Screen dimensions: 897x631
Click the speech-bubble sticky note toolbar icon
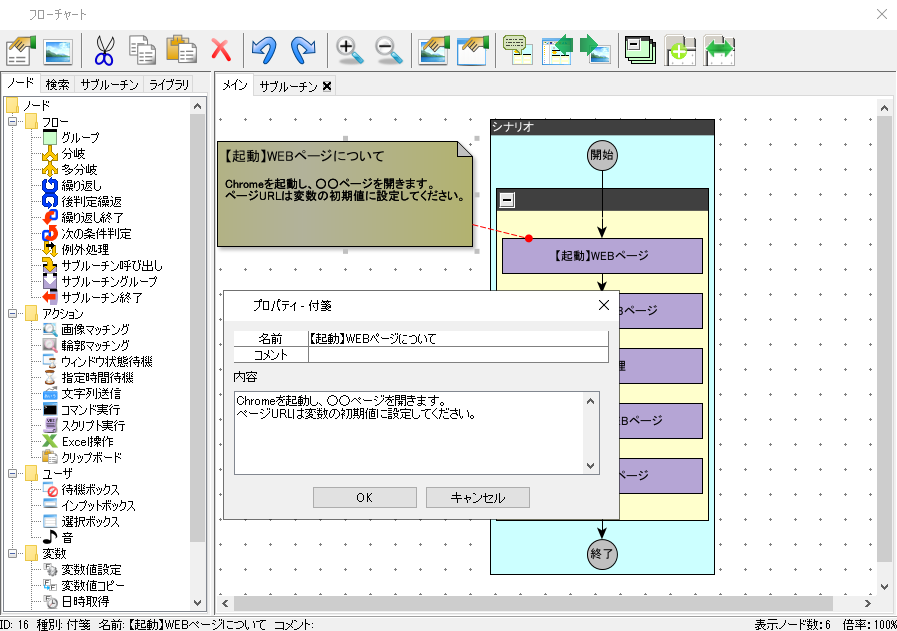518,50
